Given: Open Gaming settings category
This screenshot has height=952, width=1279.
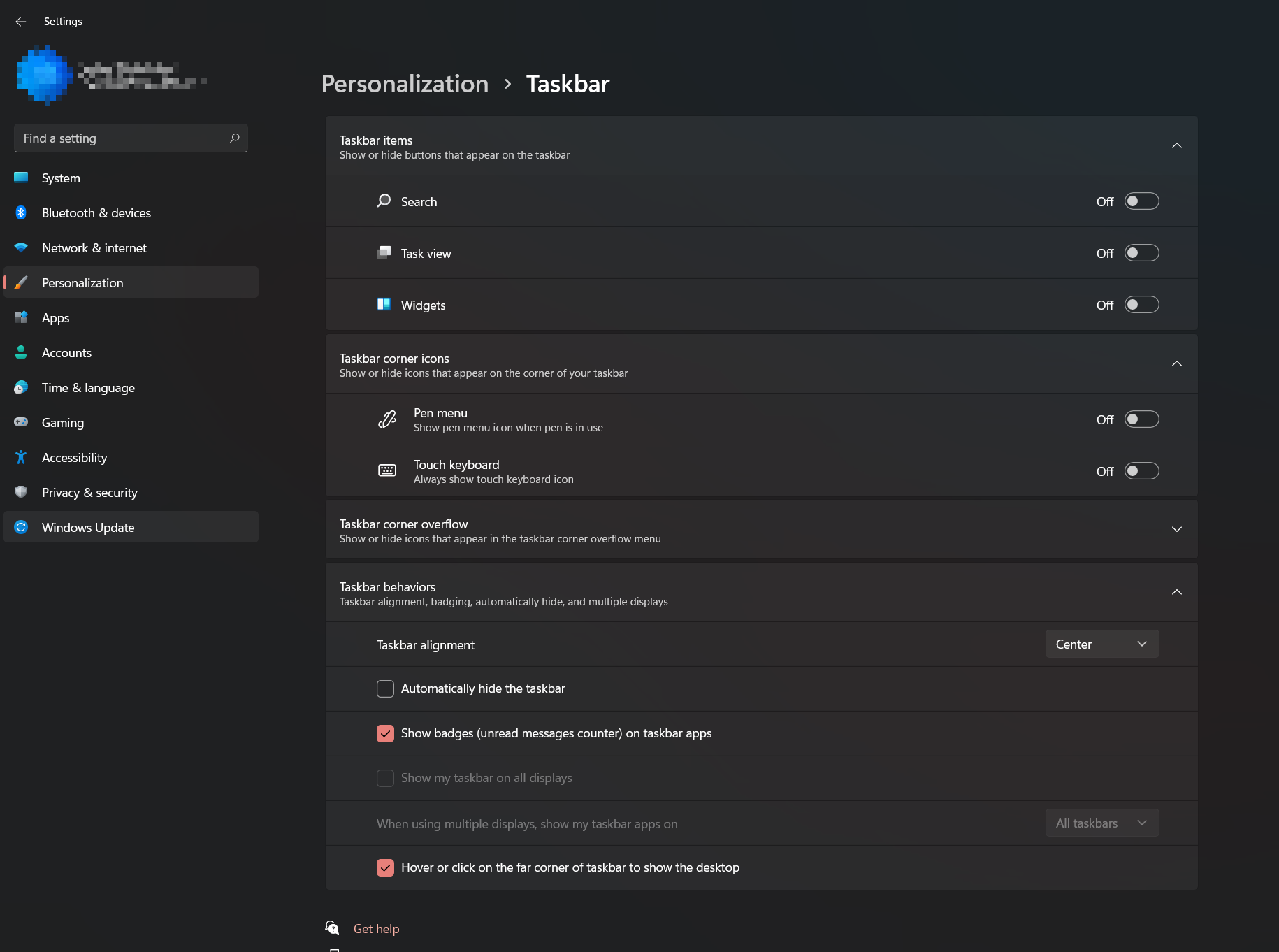Looking at the screenshot, I should (x=131, y=422).
